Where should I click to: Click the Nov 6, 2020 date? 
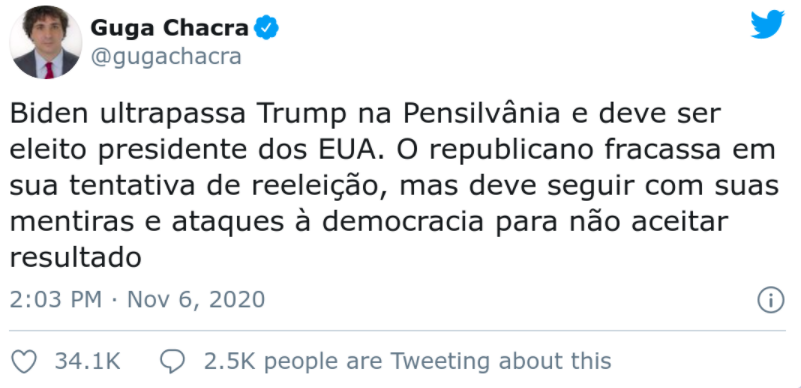[196, 300]
